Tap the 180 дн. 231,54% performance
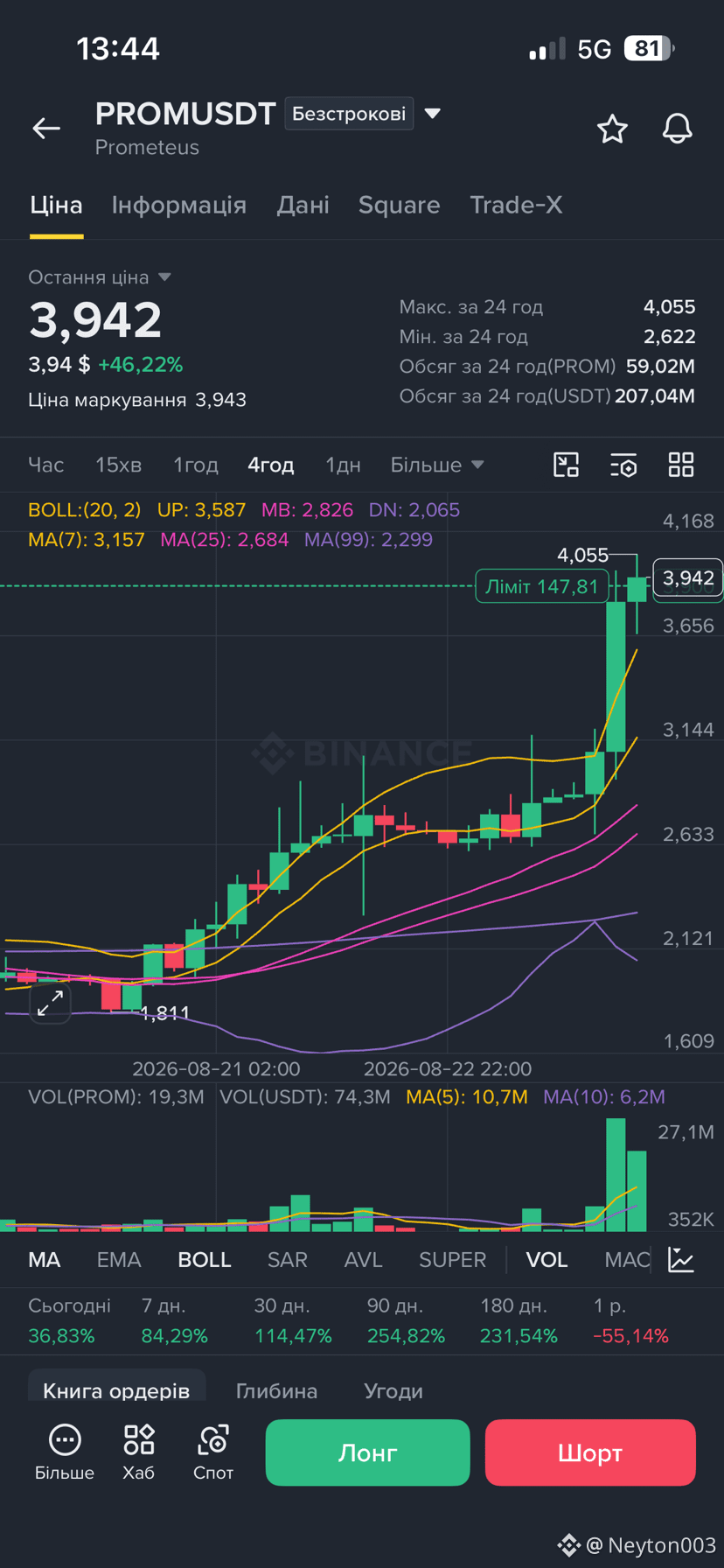 point(519,1321)
